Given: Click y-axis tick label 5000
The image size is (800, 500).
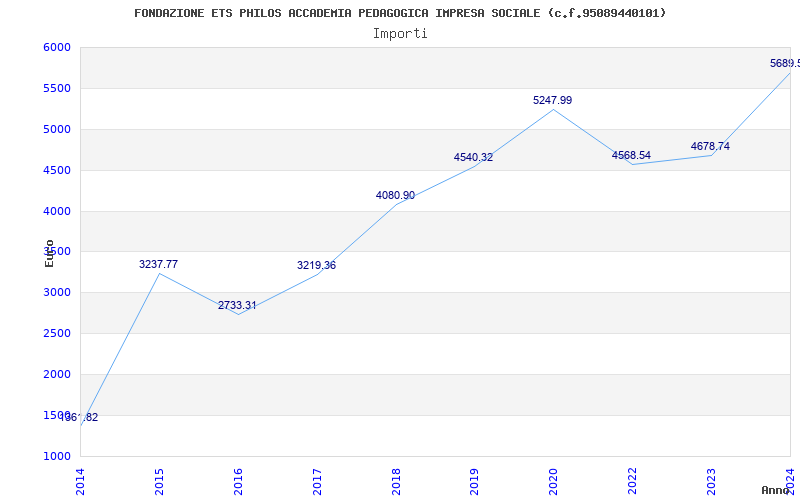Looking at the screenshot, I should tap(57, 129).
